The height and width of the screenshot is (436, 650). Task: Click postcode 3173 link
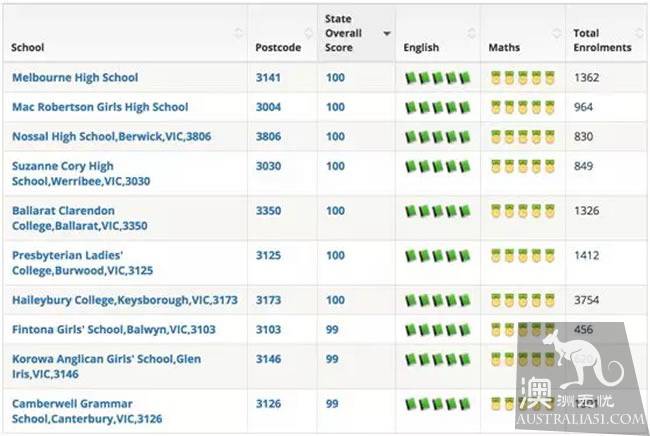click(268, 300)
